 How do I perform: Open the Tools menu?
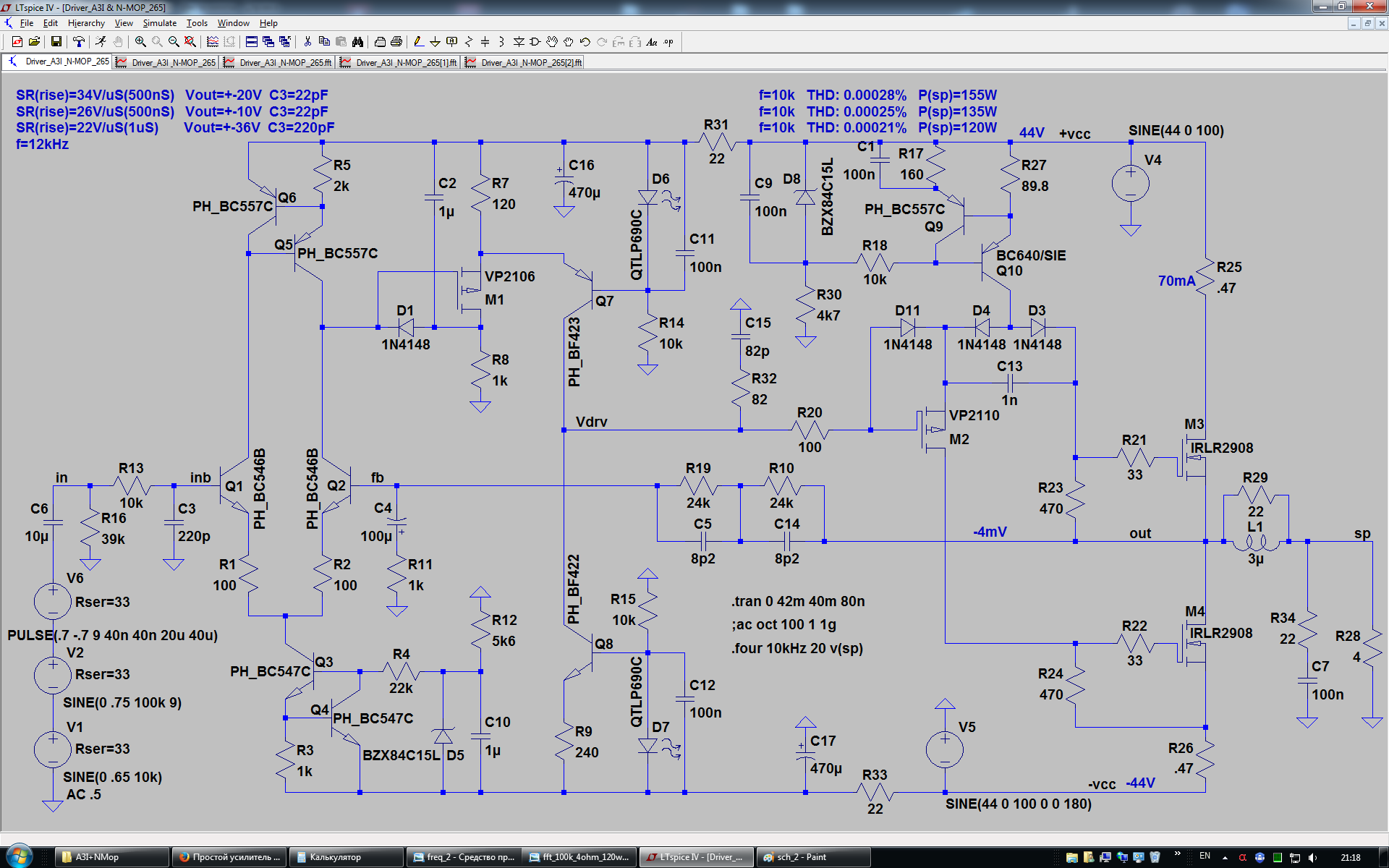point(197,23)
